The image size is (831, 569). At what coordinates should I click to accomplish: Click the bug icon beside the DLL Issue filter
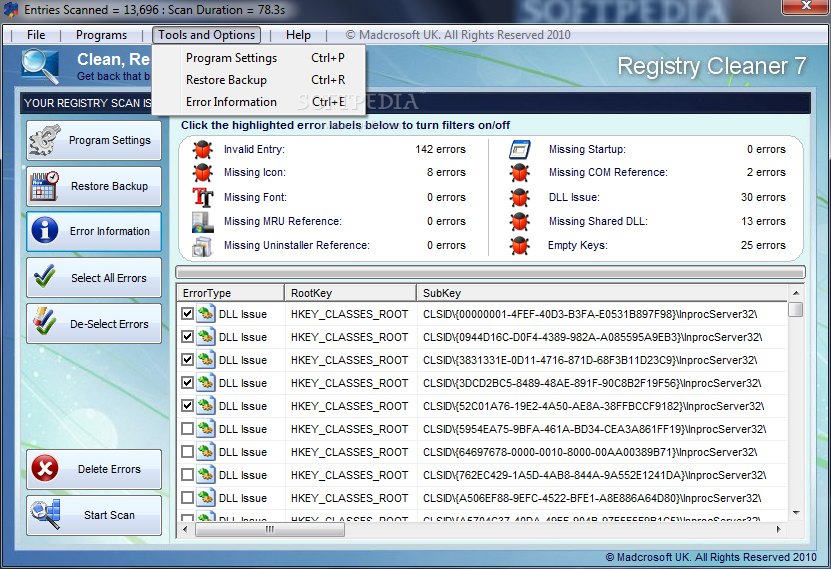click(520, 197)
